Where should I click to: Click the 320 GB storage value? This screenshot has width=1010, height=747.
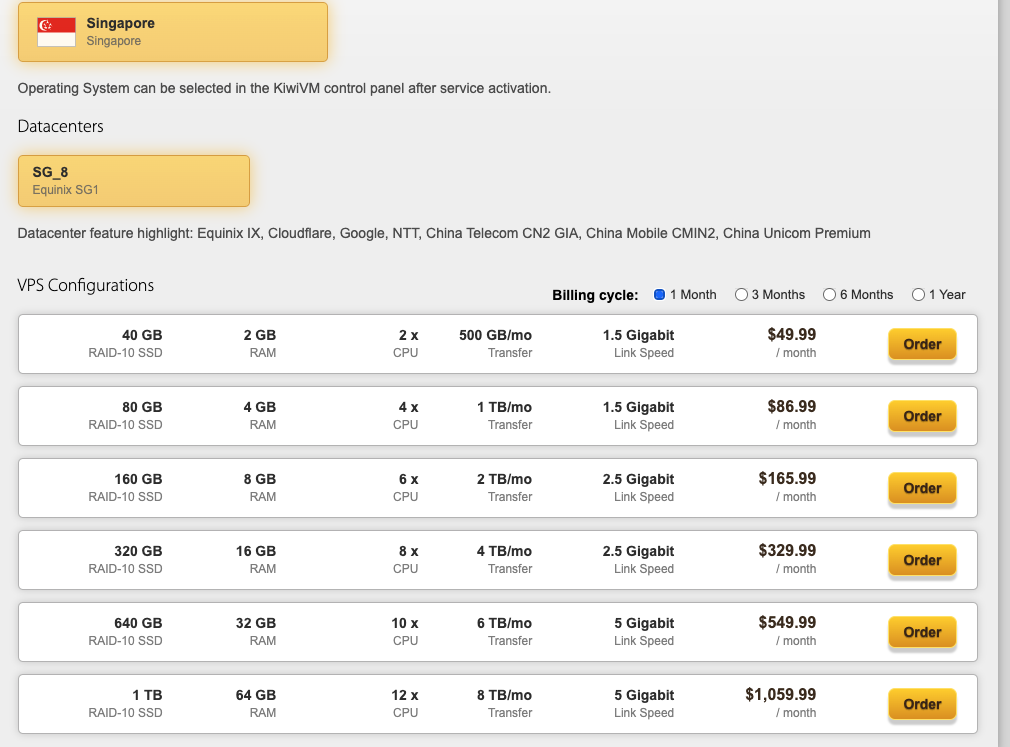click(x=138, y=552)
